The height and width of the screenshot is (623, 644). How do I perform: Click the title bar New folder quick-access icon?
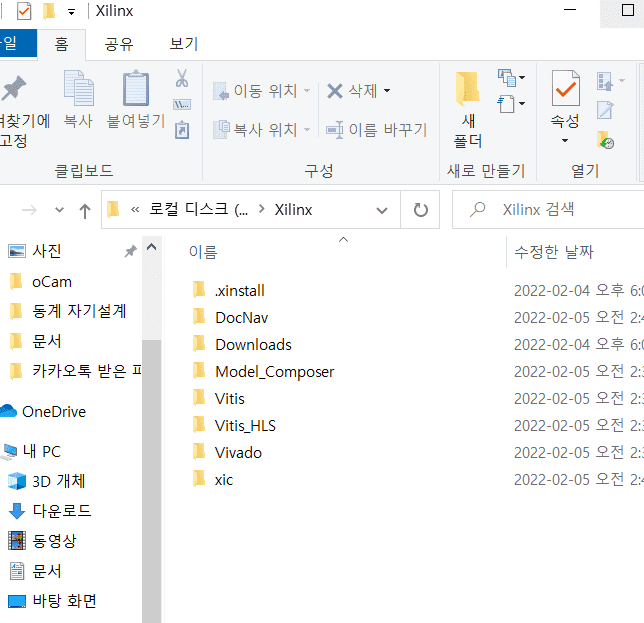[49, 11]
